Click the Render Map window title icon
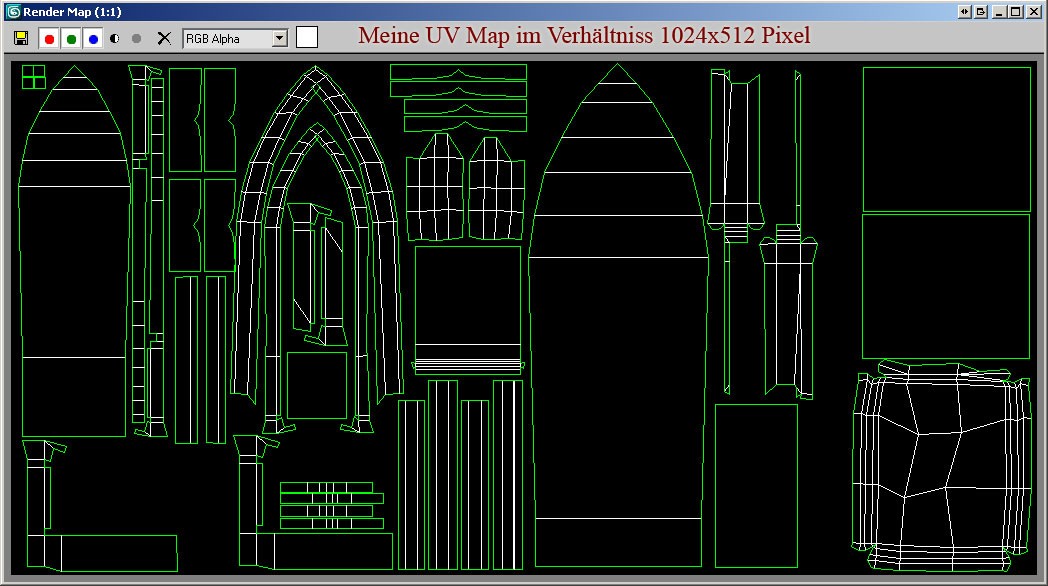The image size is (1048, 586). pyautogui.click(x=13, y=12)
